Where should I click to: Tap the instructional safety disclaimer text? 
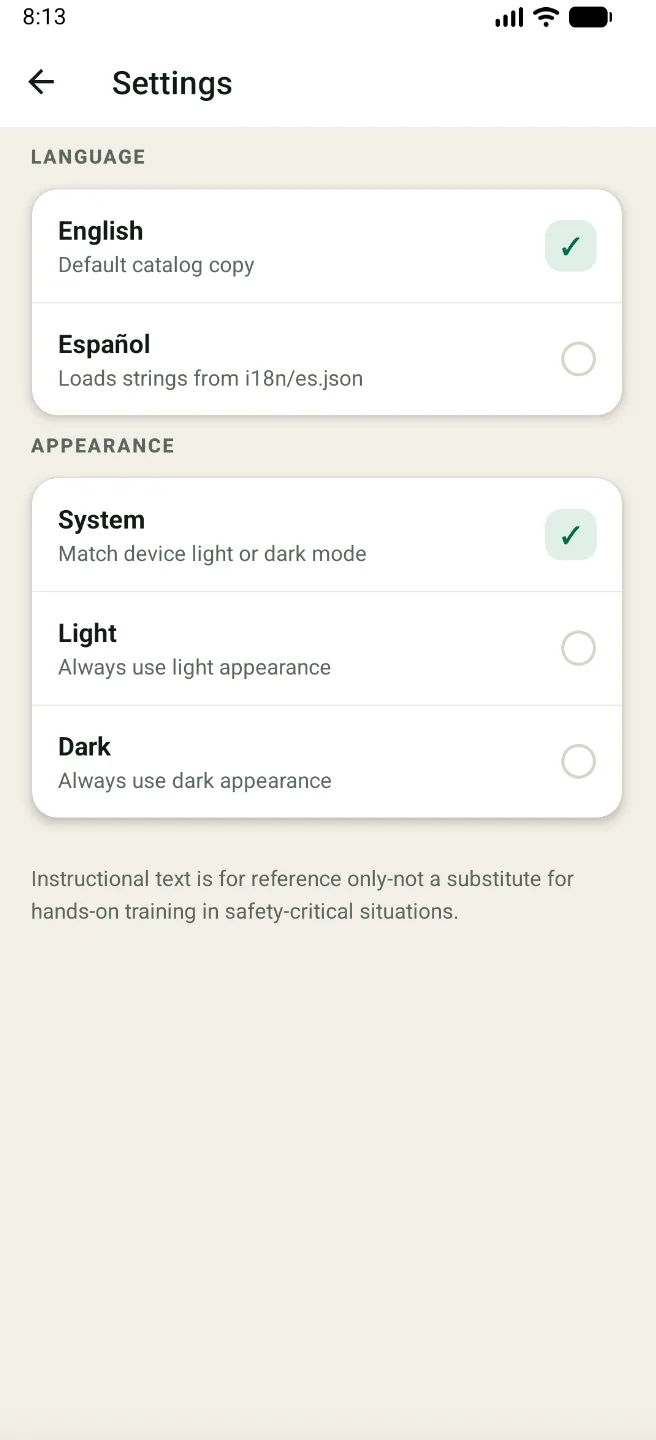tap(302, 894)
